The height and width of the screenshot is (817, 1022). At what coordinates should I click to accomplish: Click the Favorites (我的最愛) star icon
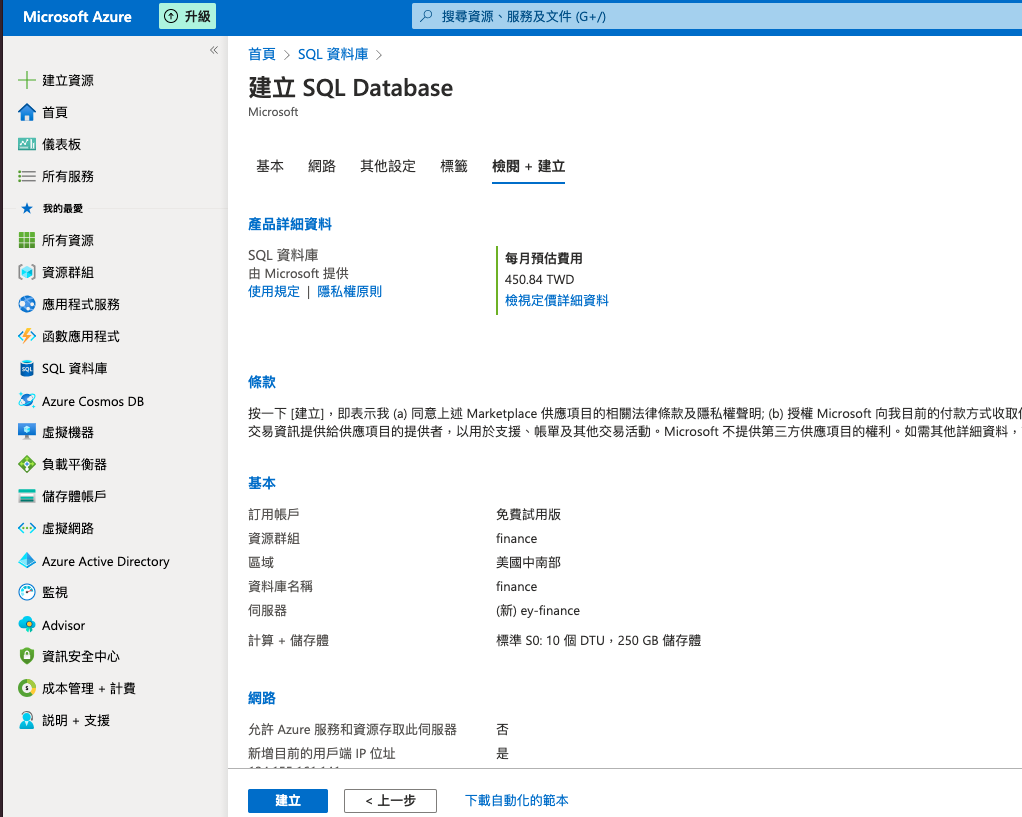(x=27, y=208)
